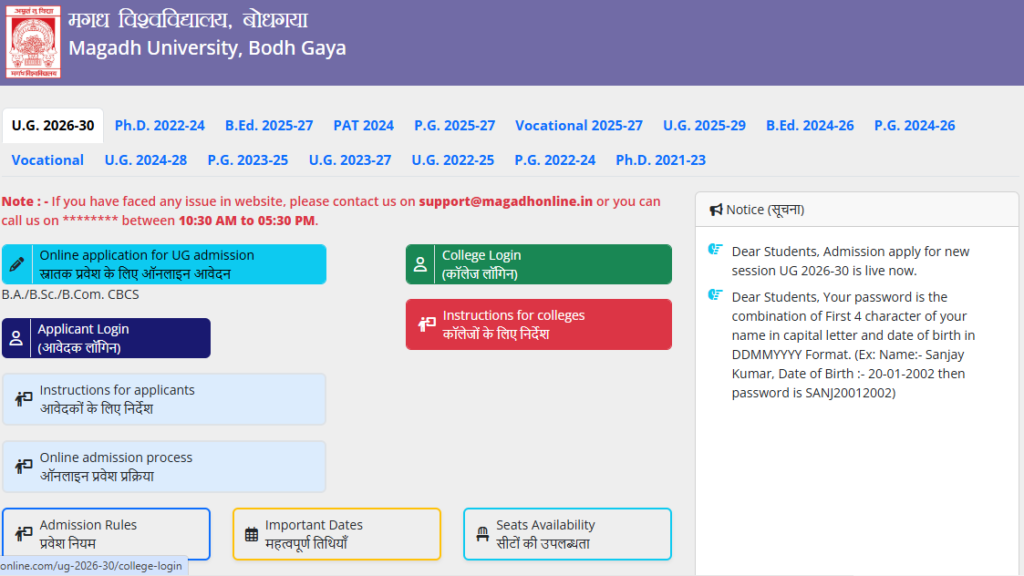The image size is (1024, 576).
Task: Click the presenter icon on Admission Rules
Action: click(24, 534)
